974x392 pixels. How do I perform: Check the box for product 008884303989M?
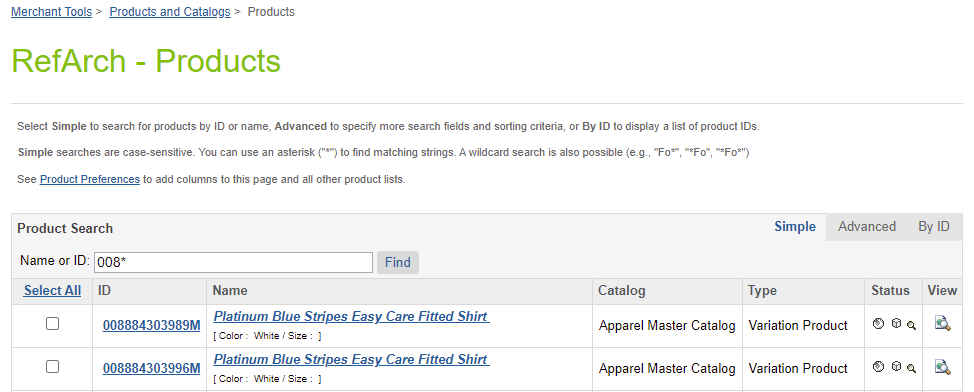coord(53,324)
